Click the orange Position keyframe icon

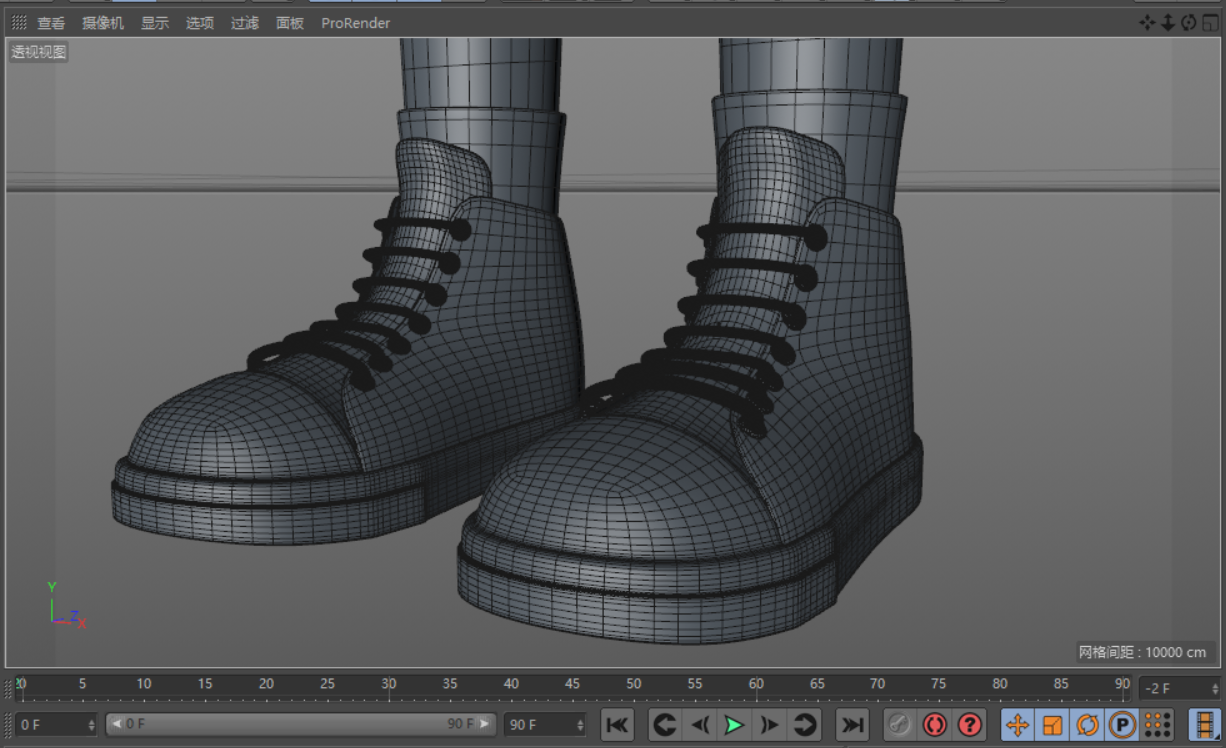point(1017,724)
